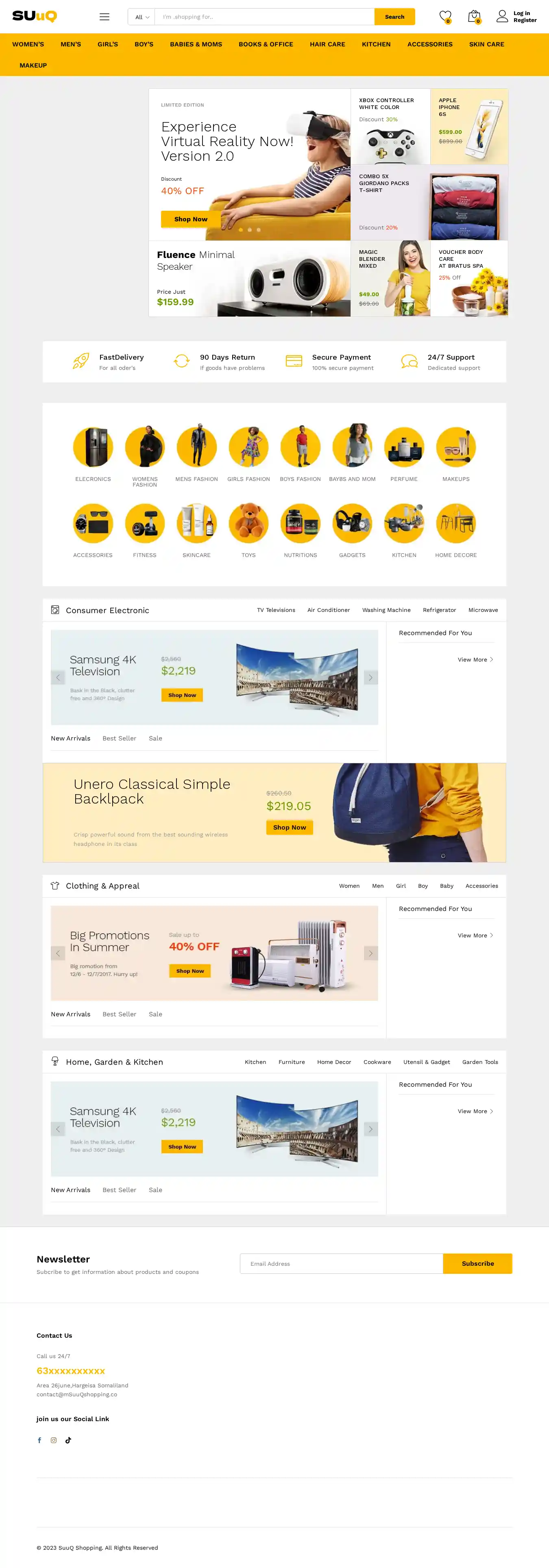Open the HAIR CARE menu item
The height and width of the screenshot is (1568, 549).
click(x=327, y=44)
